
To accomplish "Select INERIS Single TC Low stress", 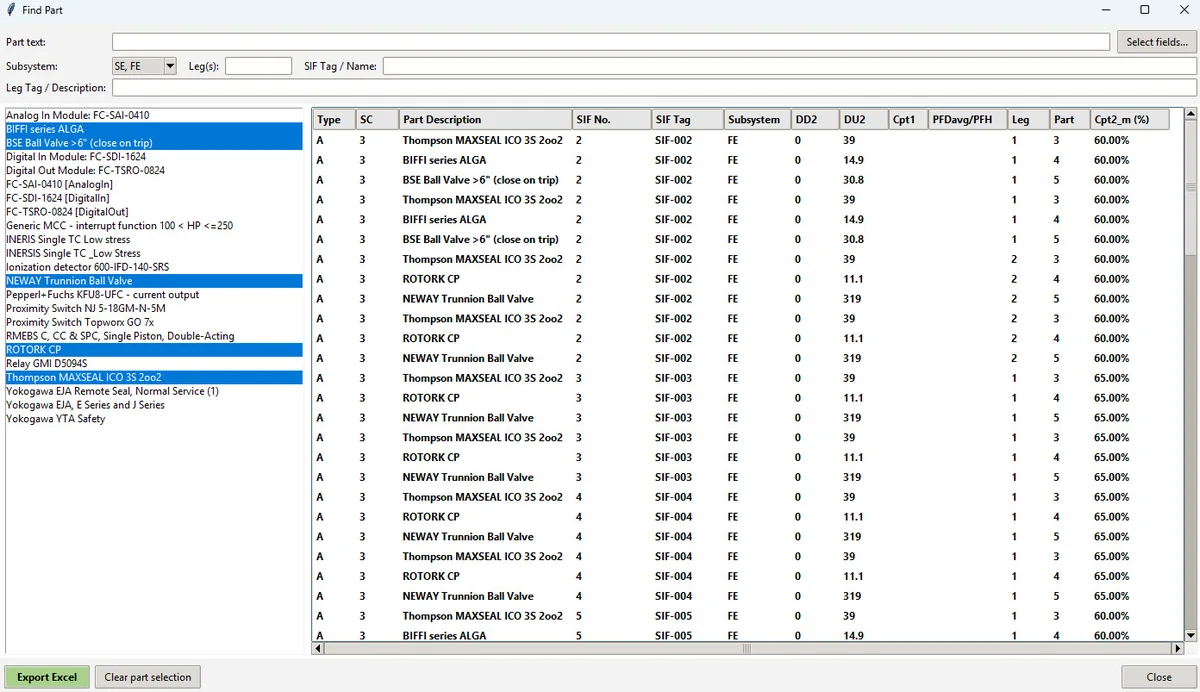I will click(153, 240).
